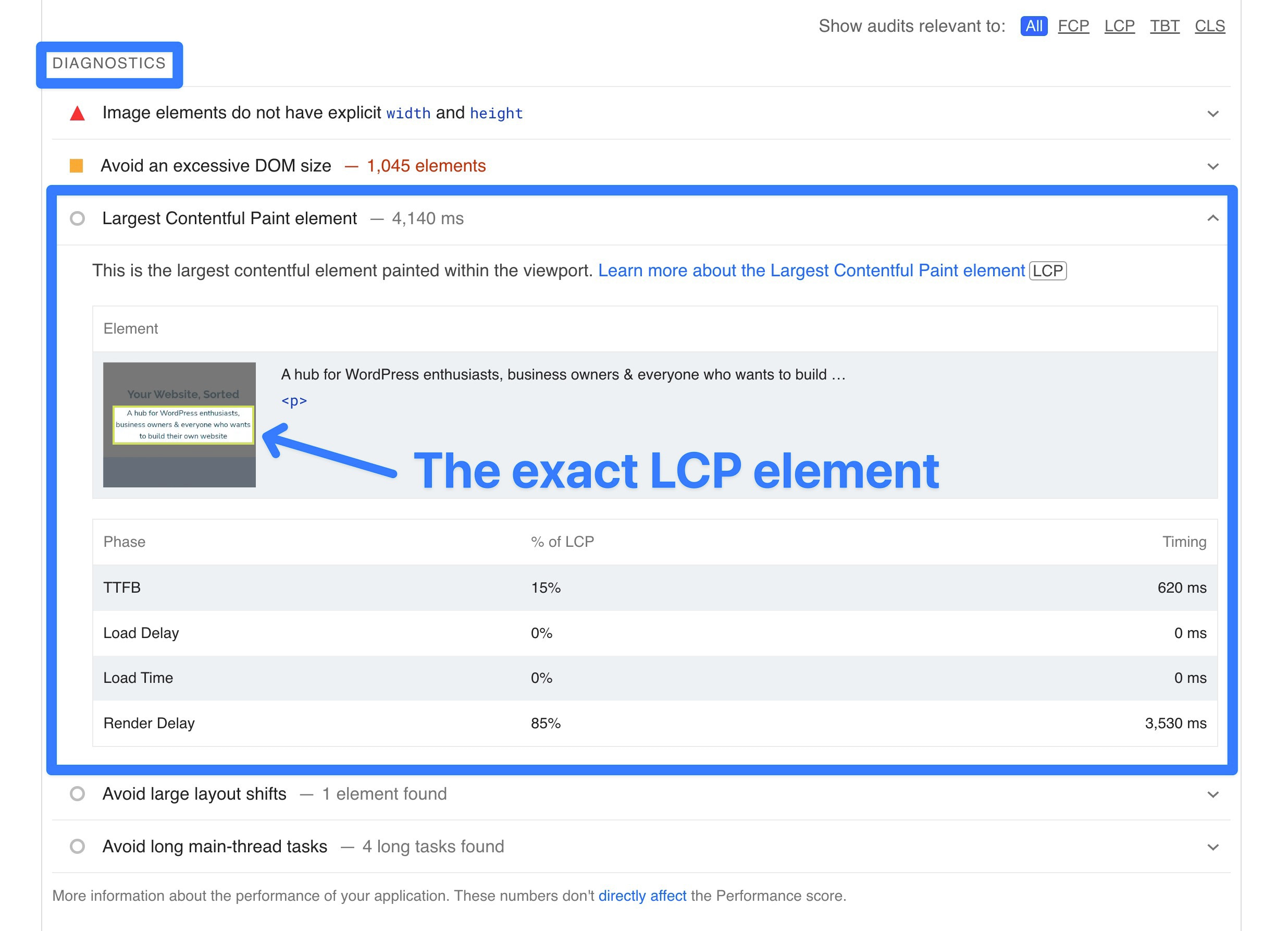Click the directly affect link at the bottom

(x=642, y=895)
